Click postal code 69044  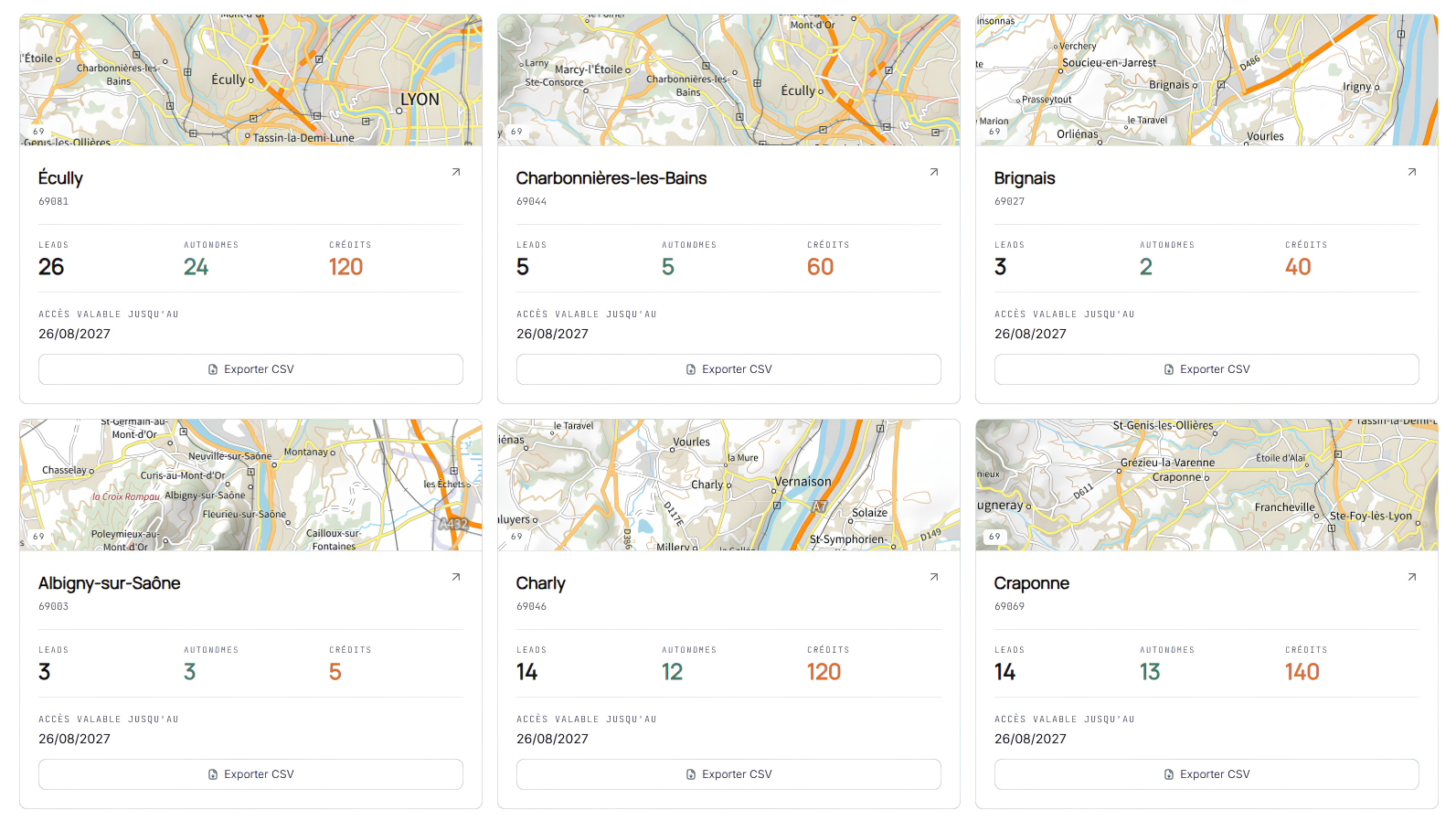click(x=532, y=201)
